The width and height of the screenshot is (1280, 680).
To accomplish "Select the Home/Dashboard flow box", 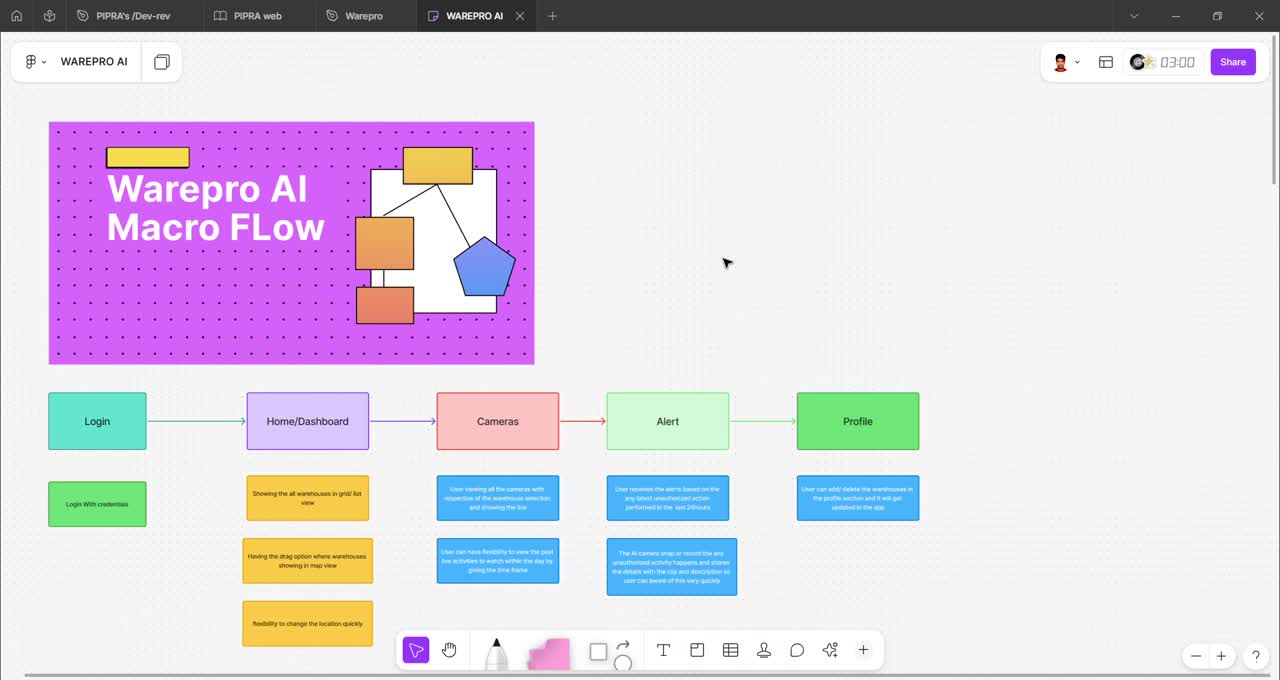I will 308,421.
